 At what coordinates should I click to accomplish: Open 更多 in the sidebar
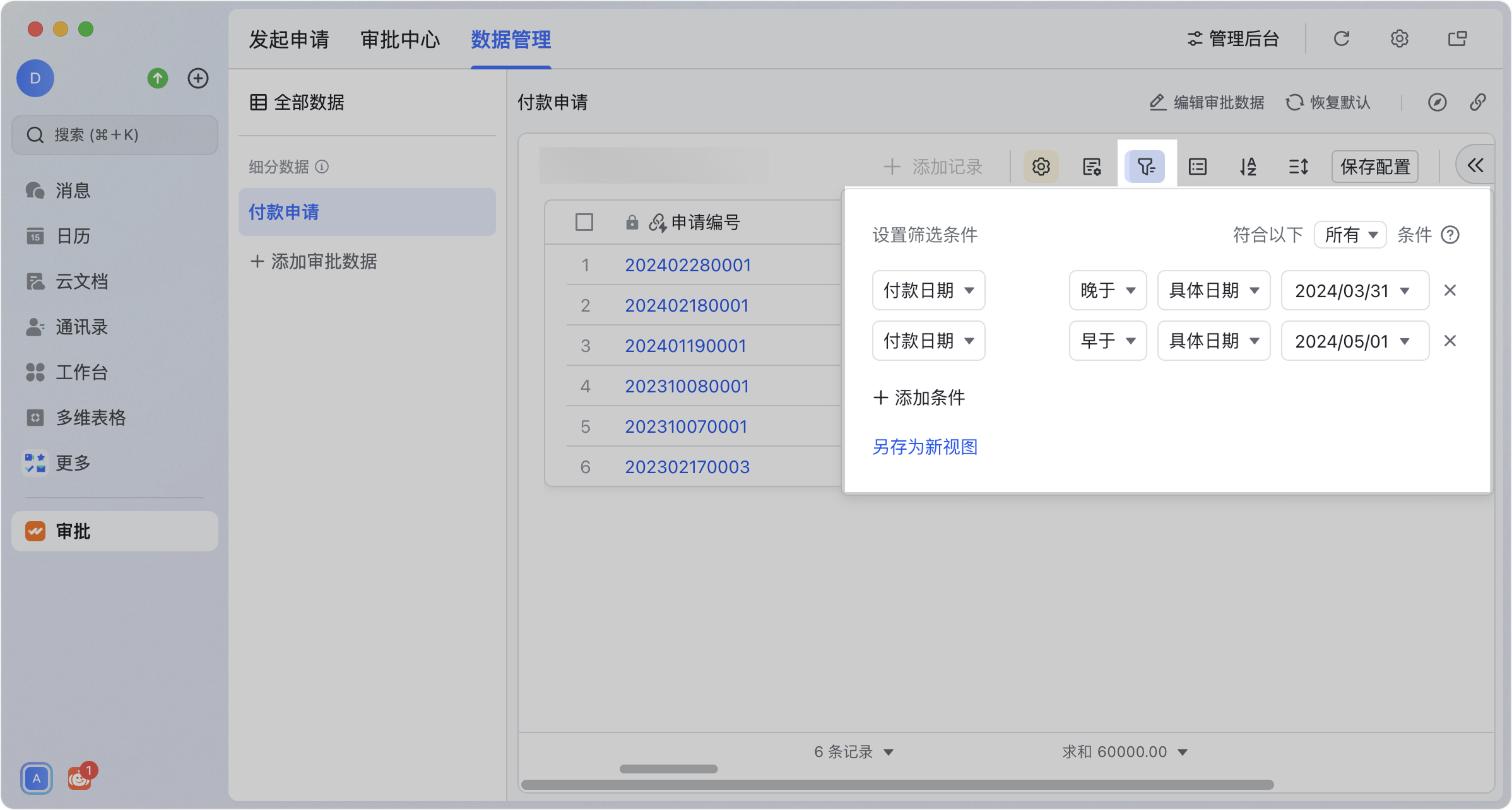point(115,463)
